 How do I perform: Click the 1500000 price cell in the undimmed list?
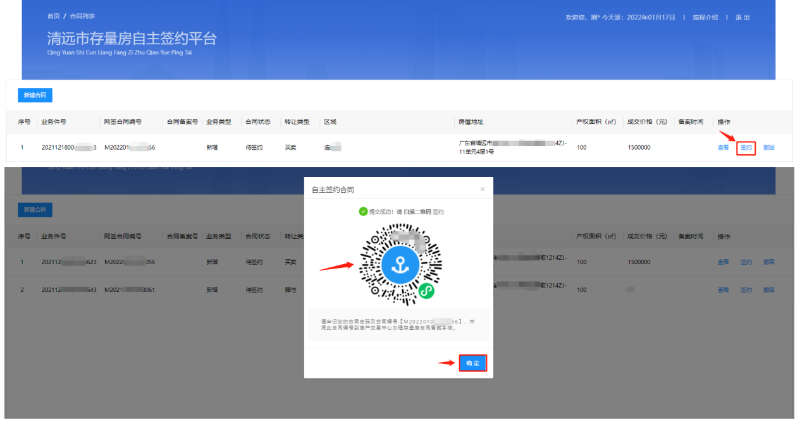[639, 147]
